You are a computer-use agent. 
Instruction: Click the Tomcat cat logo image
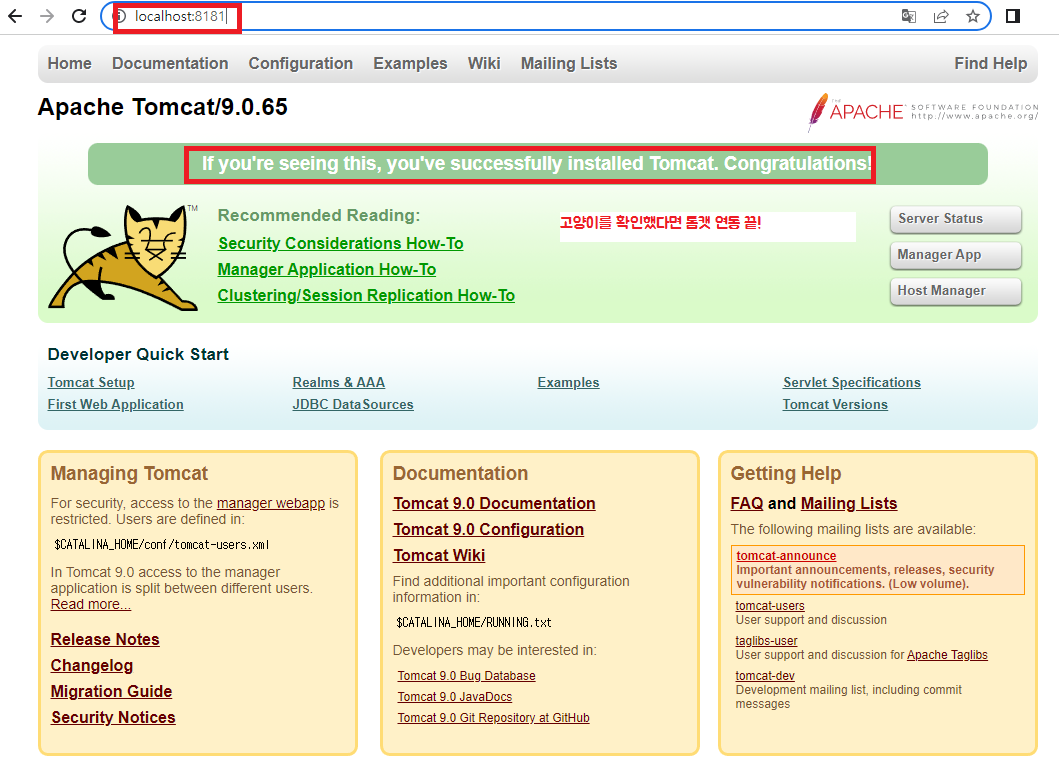[x=124, y=257]
